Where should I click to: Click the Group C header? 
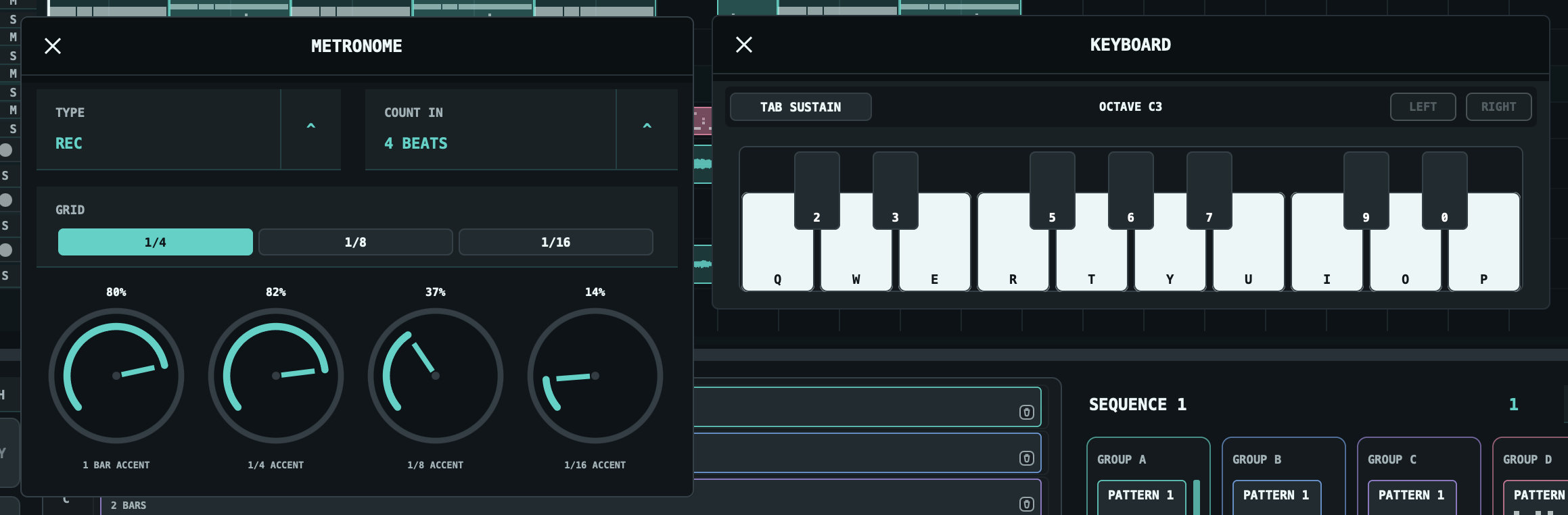[1392, 460]
